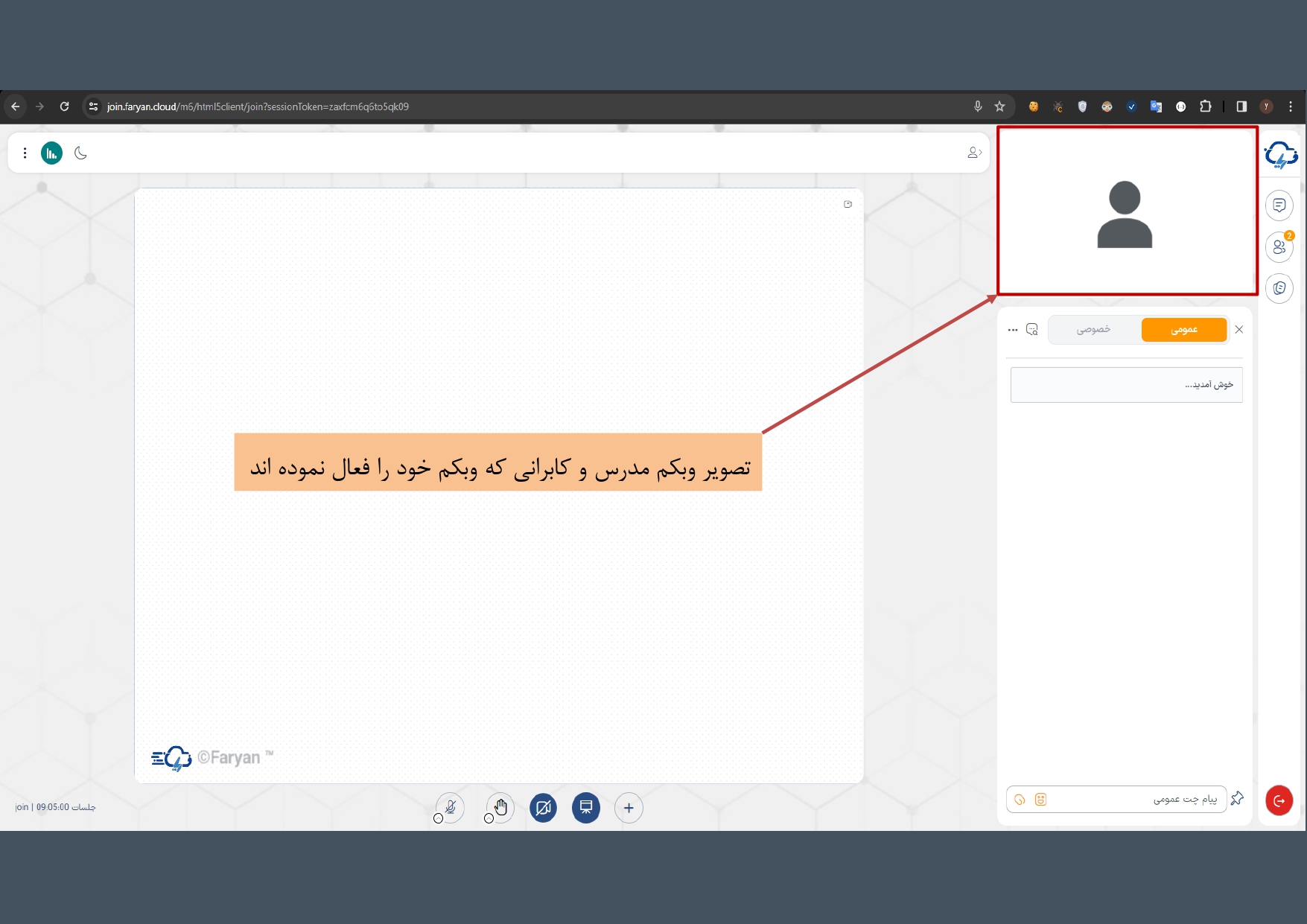This screenshot has height=924, width=1307.
Task: Select the عمومی (public) chat tab
Action: 1183,330
